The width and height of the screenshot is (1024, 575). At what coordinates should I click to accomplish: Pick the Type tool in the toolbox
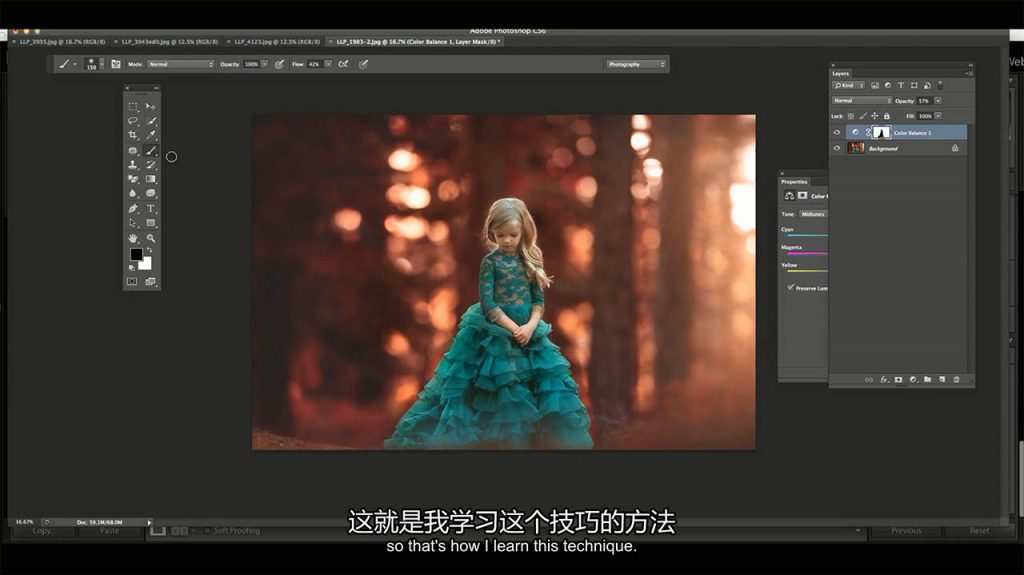(x=151, y=208)
